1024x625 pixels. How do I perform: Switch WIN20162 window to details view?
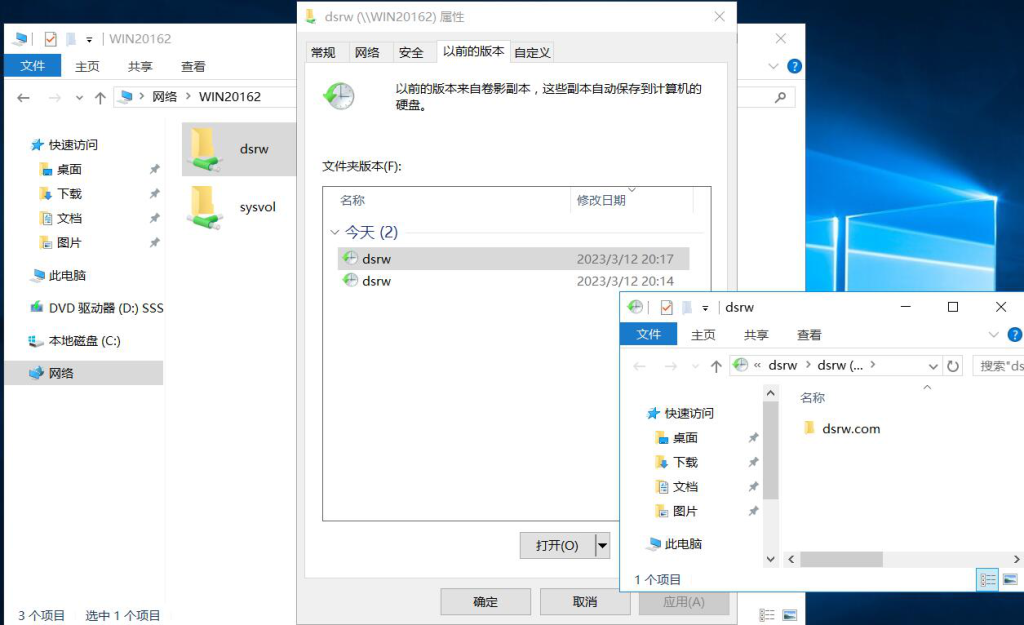point(767,615)
